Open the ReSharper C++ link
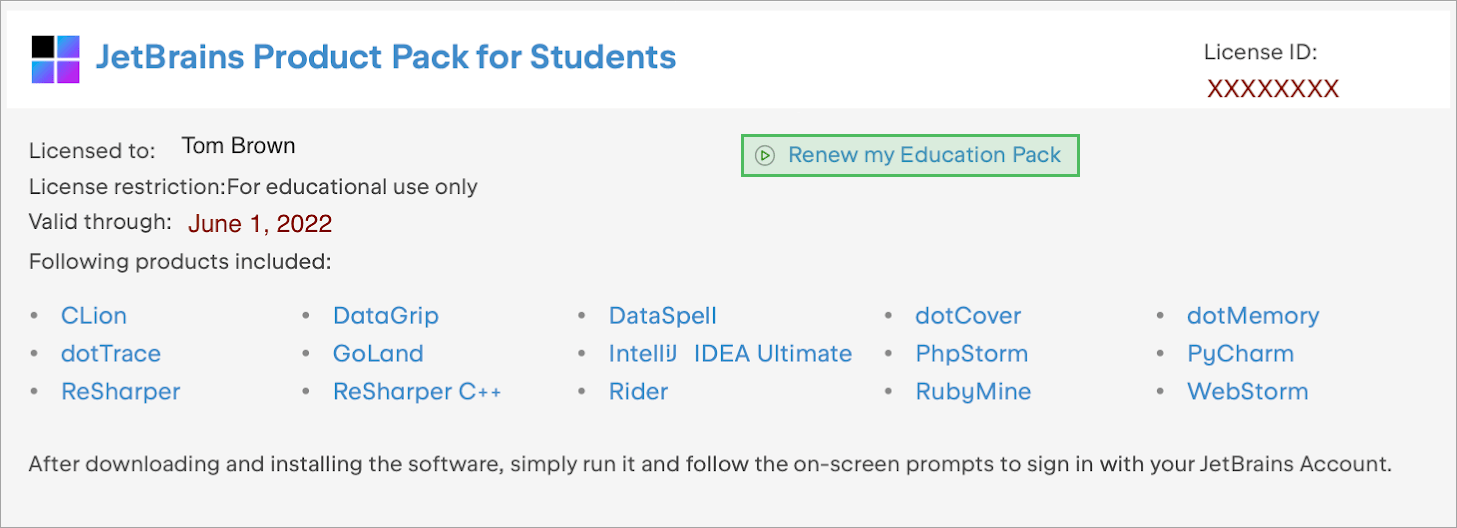Image resolution: width=1457 pixels, height=528 pixels. click(417, 392)
